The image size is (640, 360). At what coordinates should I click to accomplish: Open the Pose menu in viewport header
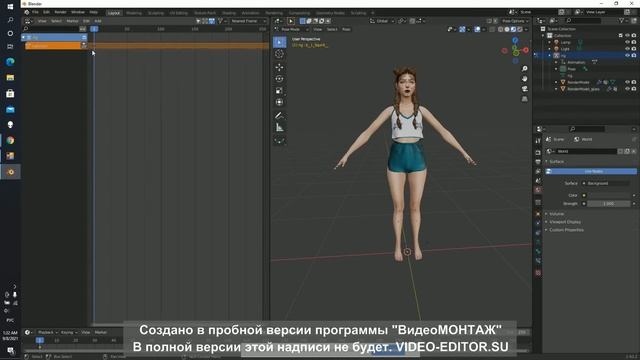pyautogui.click(x=346, y=29)
